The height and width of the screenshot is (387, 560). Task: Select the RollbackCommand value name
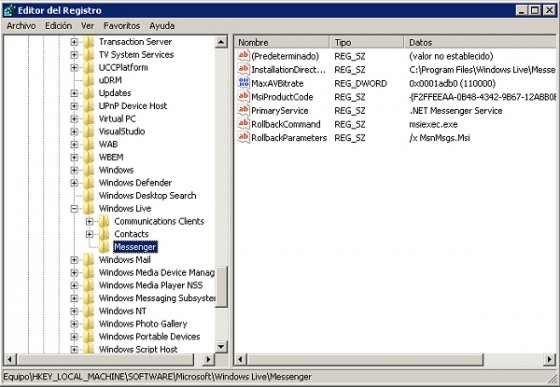point(286,124)
